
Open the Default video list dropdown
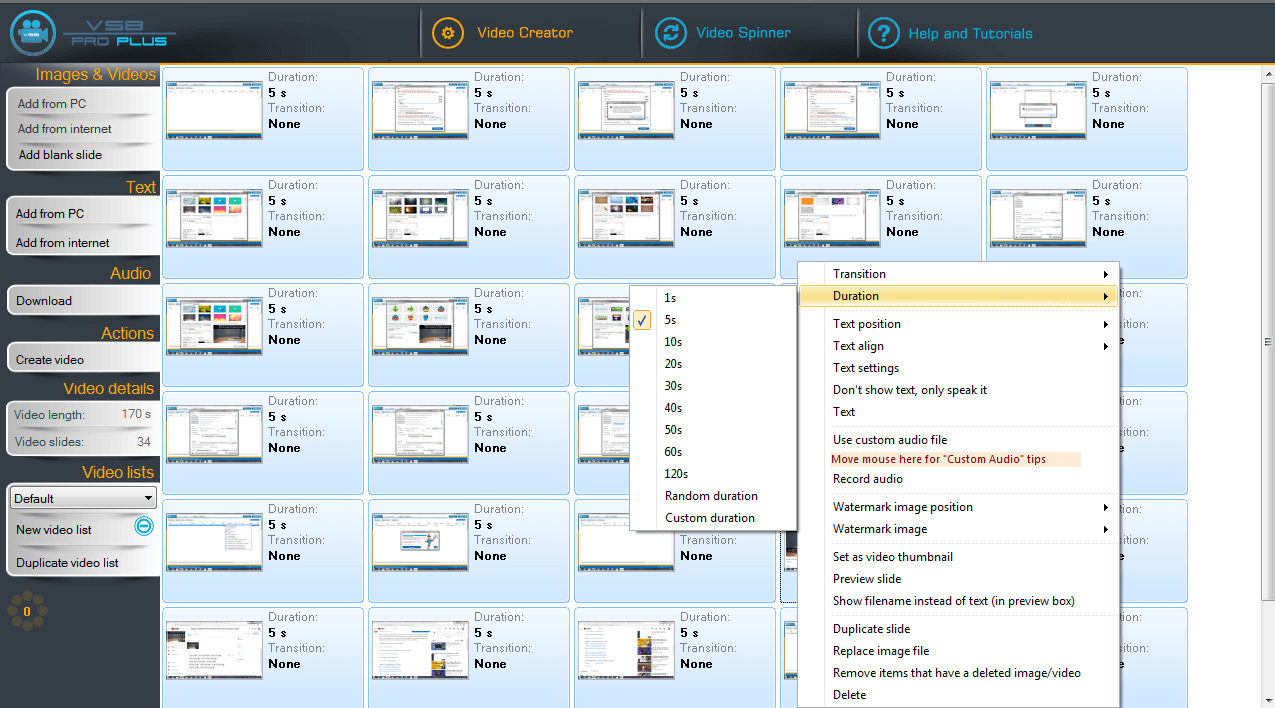pyautogui.click(x=83, y=498)
